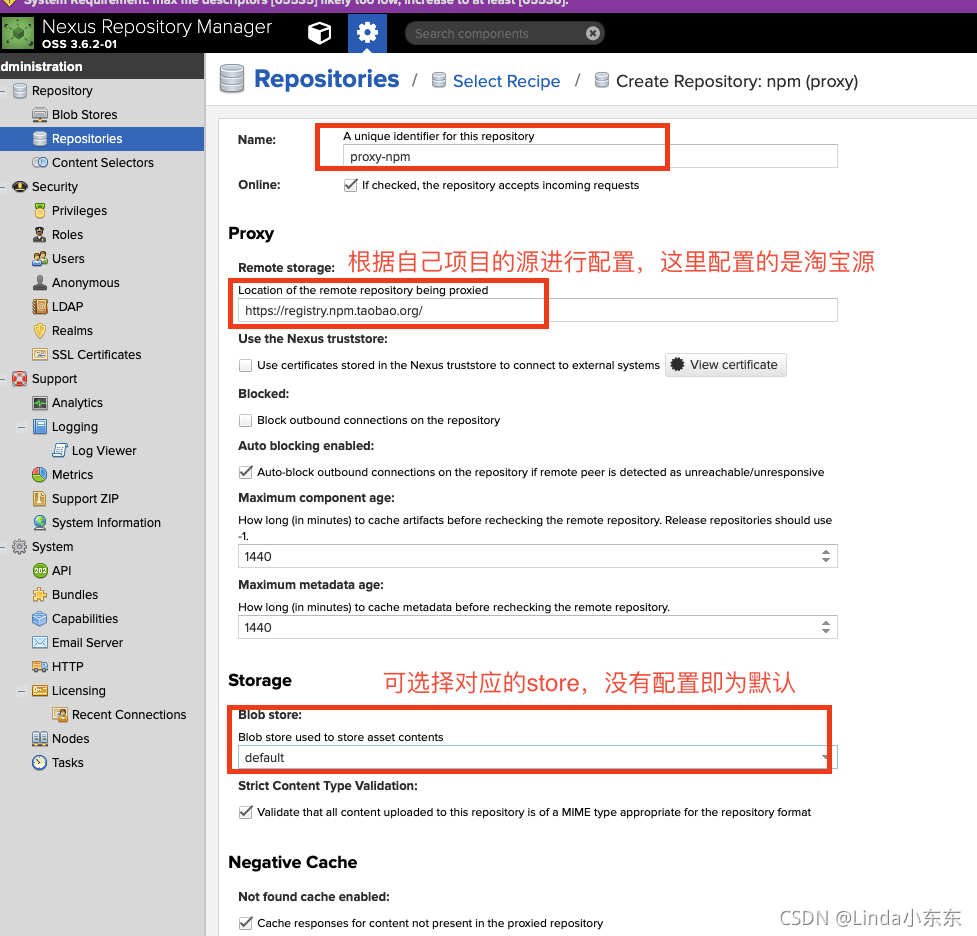Collapse the Logging tree node
Screen dimensions: 977x936
tap(22, 427)
